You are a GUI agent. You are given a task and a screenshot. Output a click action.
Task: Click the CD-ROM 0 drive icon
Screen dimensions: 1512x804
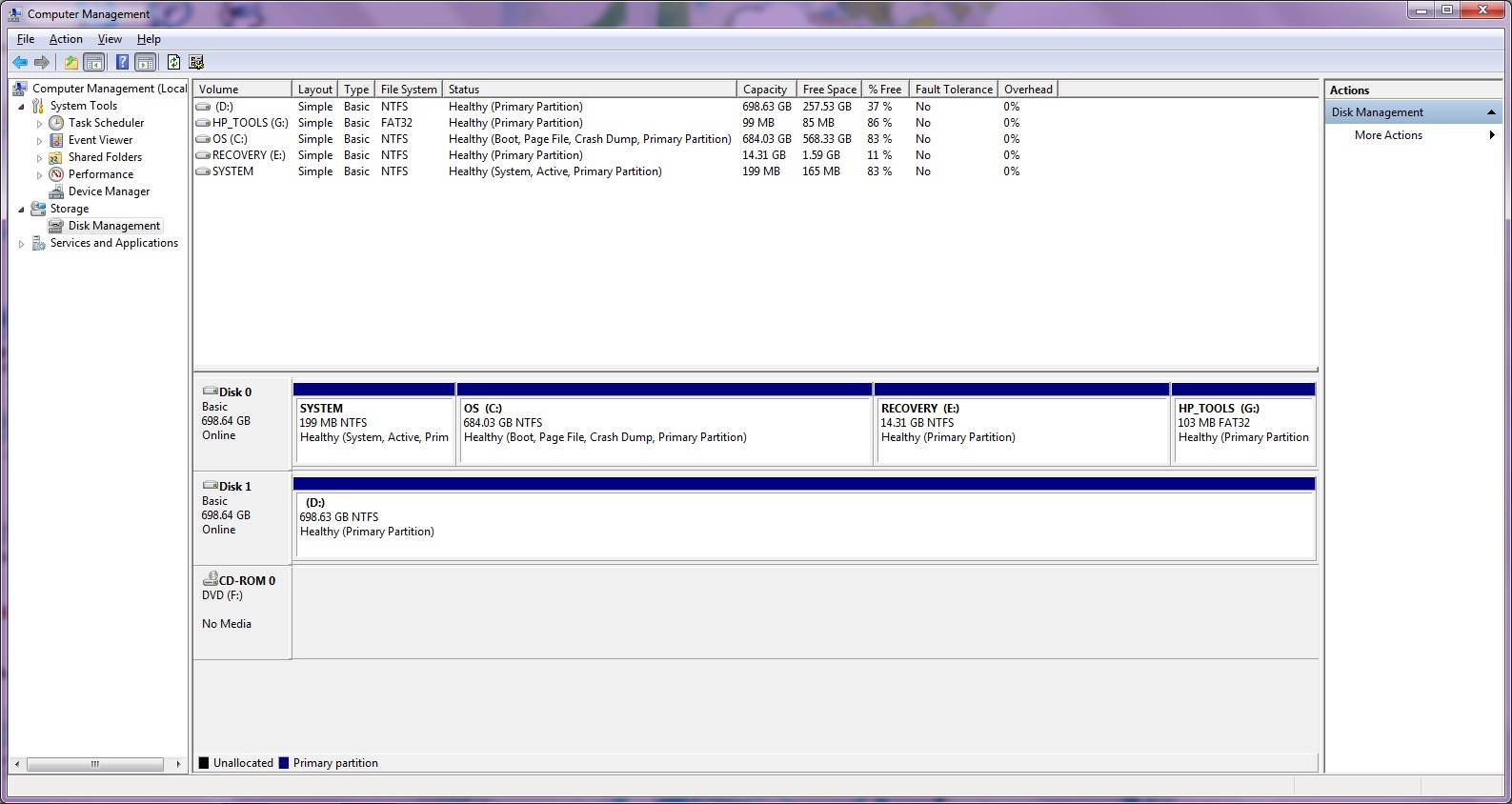[210, 579]
